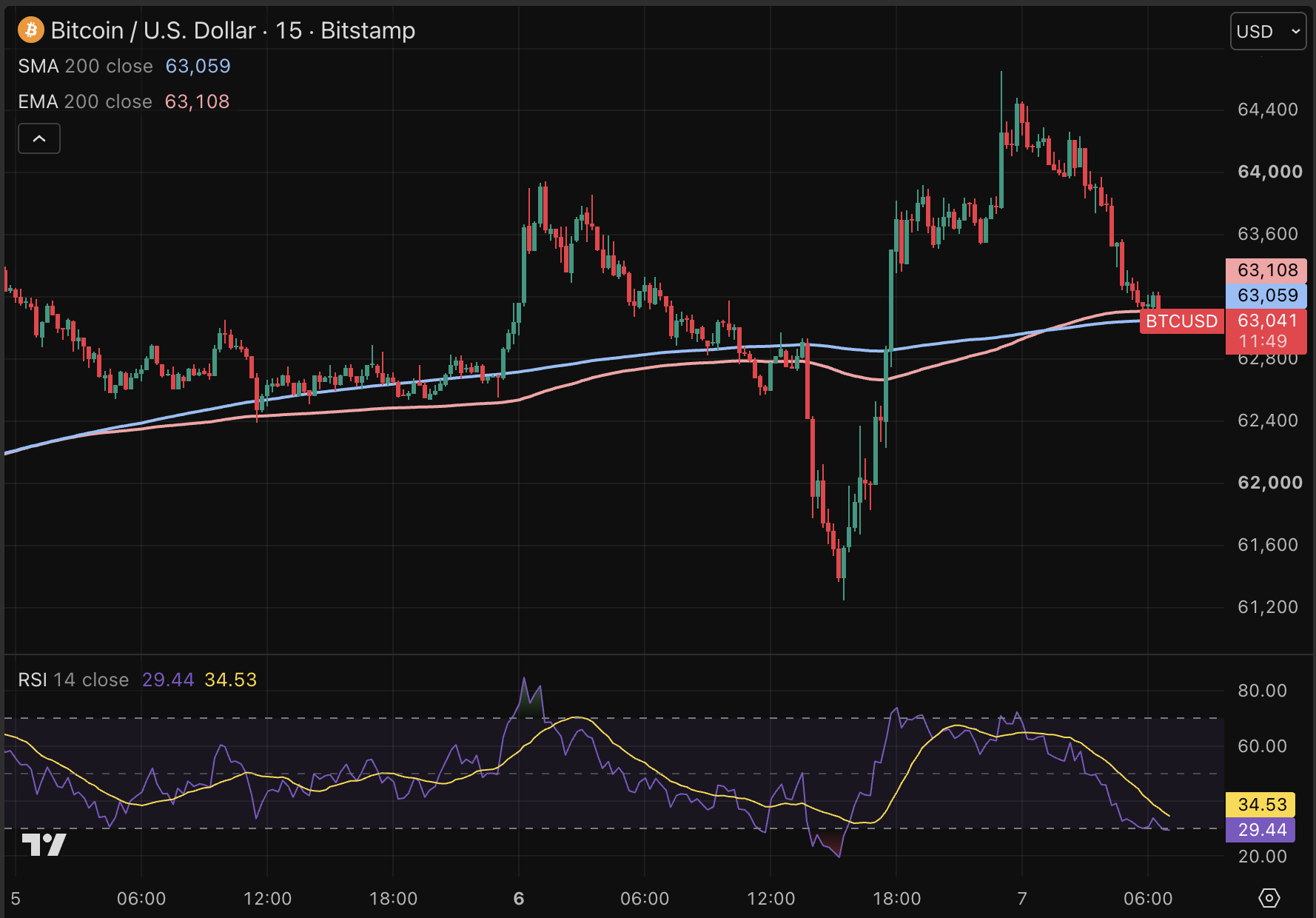Click the RSI 14 close indicator label
The height and width of the screenshot is (918, 1316).
pyautogui.click(x=73, y=680)
